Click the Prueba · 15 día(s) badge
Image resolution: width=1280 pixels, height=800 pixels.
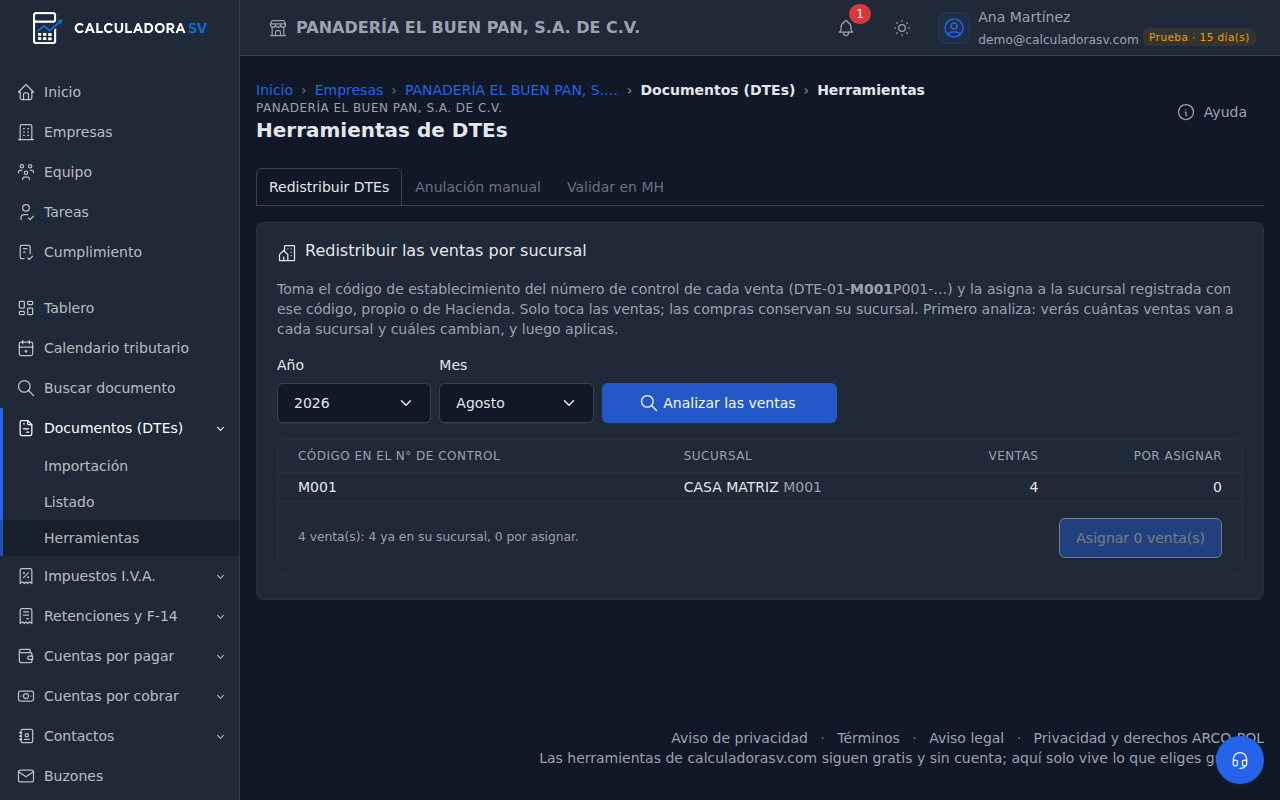1199,38
